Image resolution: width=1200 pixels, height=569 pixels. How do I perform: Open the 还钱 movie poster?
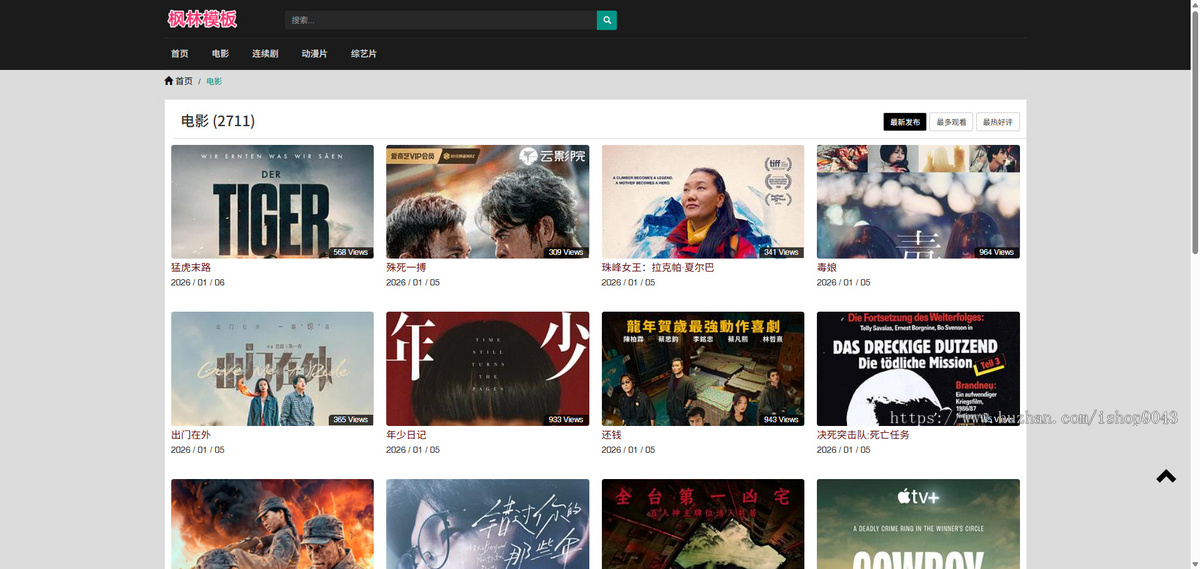(x=703, y=369)
